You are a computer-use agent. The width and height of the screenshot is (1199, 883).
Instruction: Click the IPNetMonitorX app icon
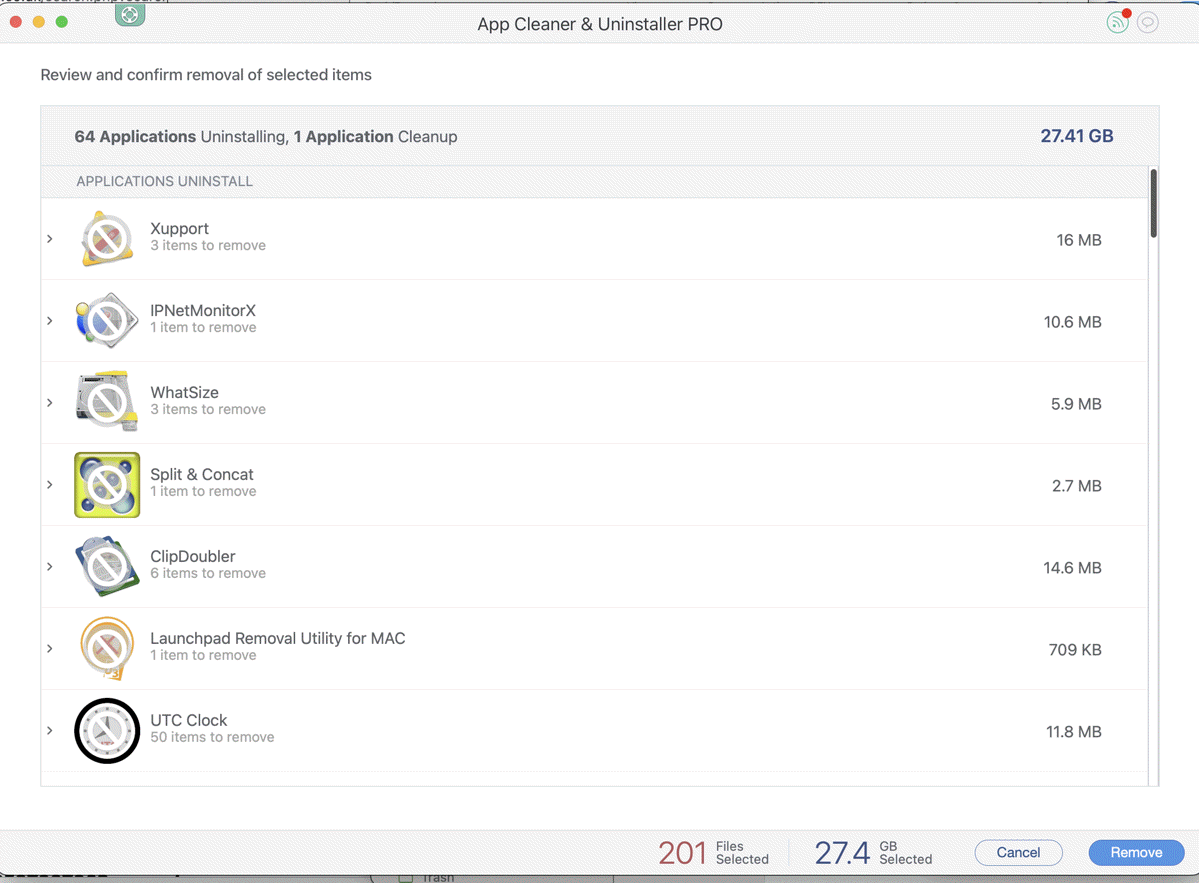point(107,320)
